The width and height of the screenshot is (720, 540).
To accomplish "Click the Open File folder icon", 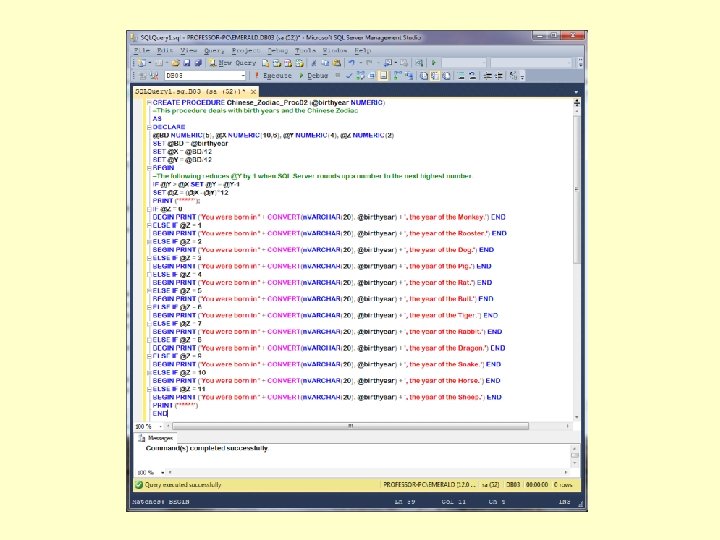I will (x=175, y=62).
